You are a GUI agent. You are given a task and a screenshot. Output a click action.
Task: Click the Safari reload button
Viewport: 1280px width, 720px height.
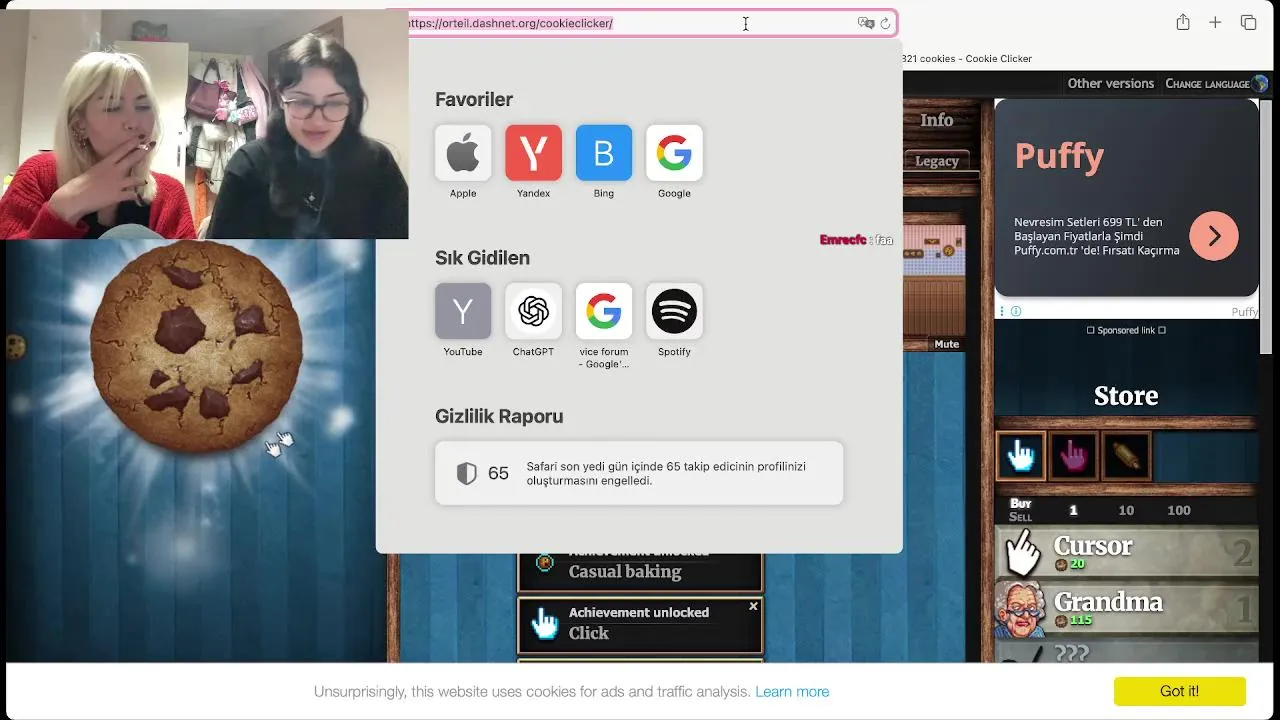click(885, 23)
